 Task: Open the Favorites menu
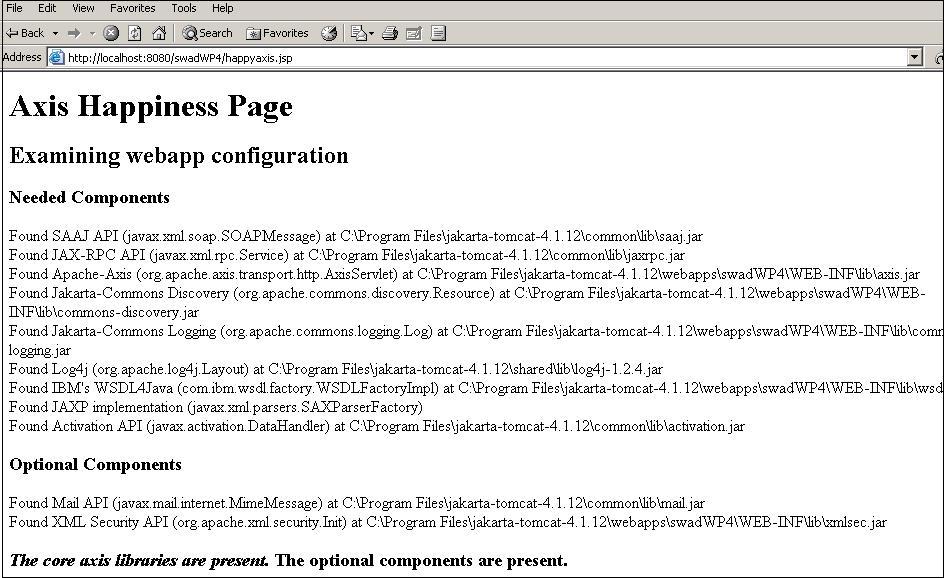point(132,8)
